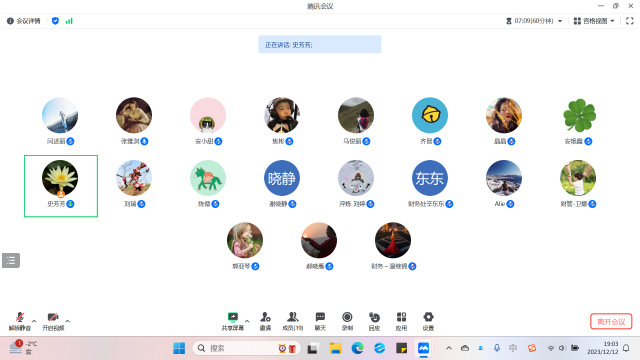Toggle the camera video on

(x=53, y=321)
